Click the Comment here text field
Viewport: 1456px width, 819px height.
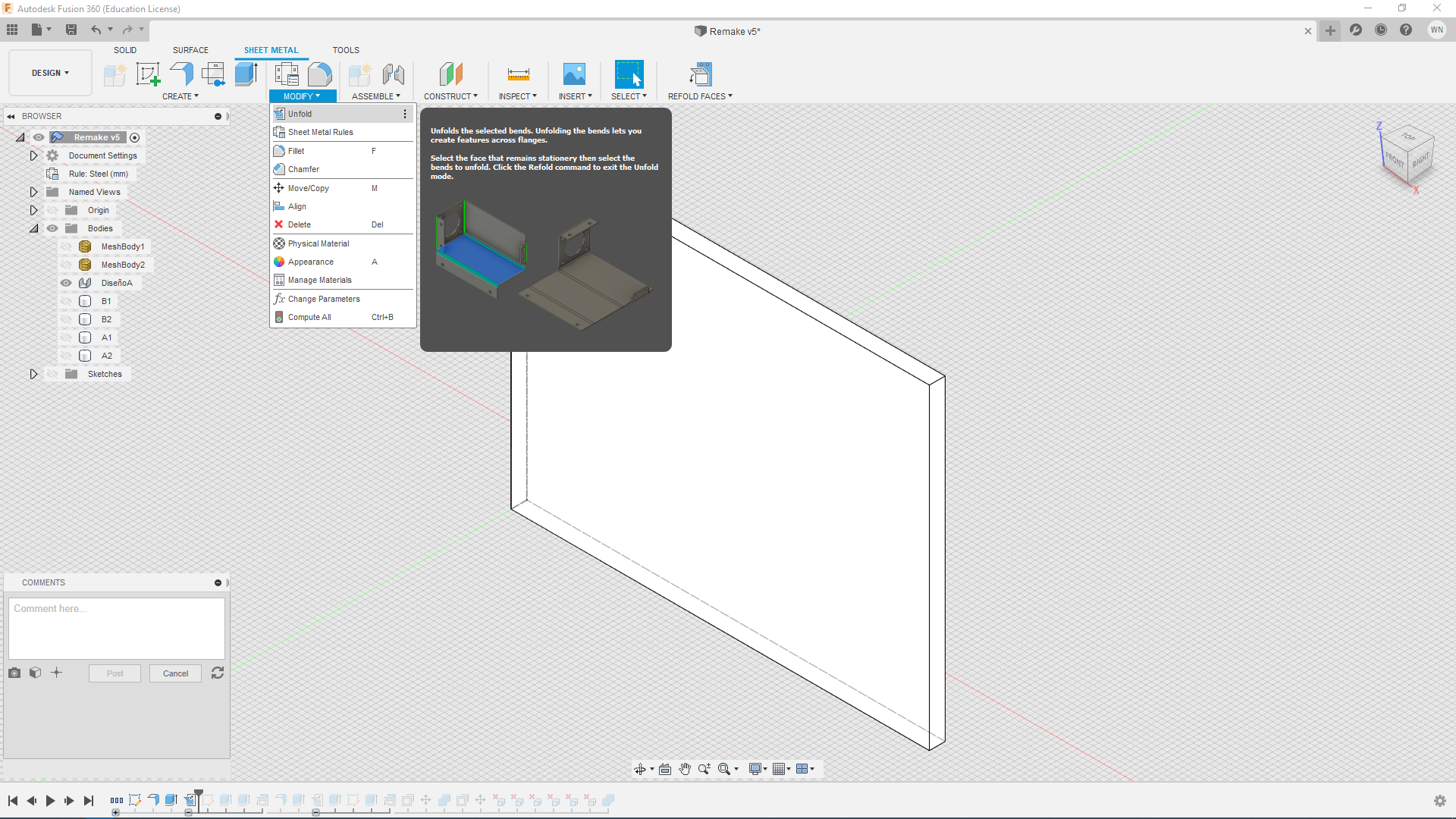(117, 628)
